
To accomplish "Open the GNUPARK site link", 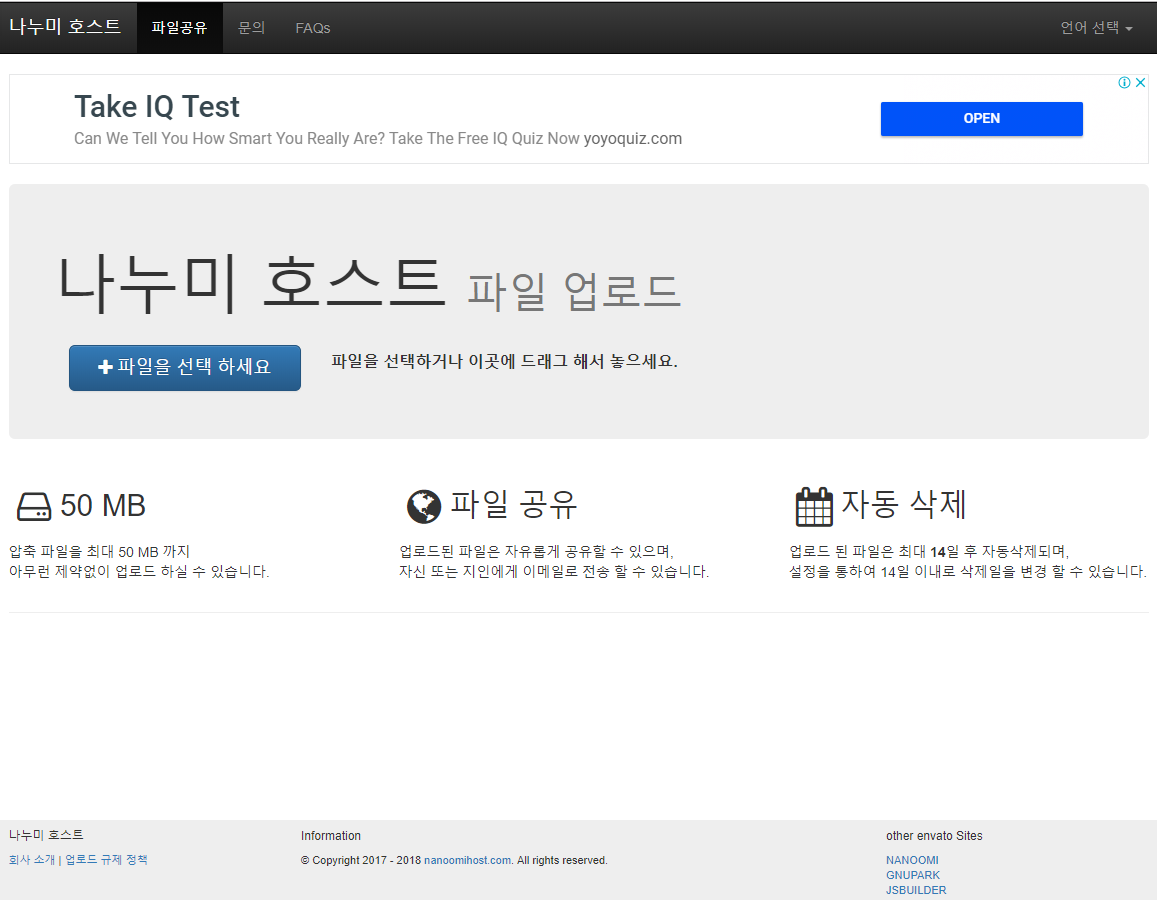I will tap(912, 875).
